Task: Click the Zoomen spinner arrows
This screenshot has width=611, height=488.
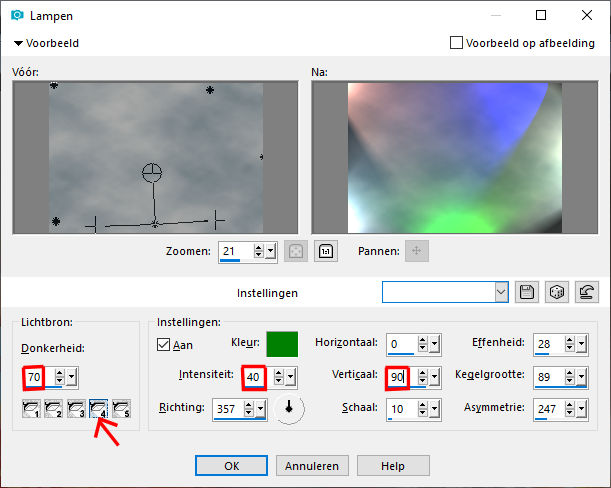Action: point(259,251)
